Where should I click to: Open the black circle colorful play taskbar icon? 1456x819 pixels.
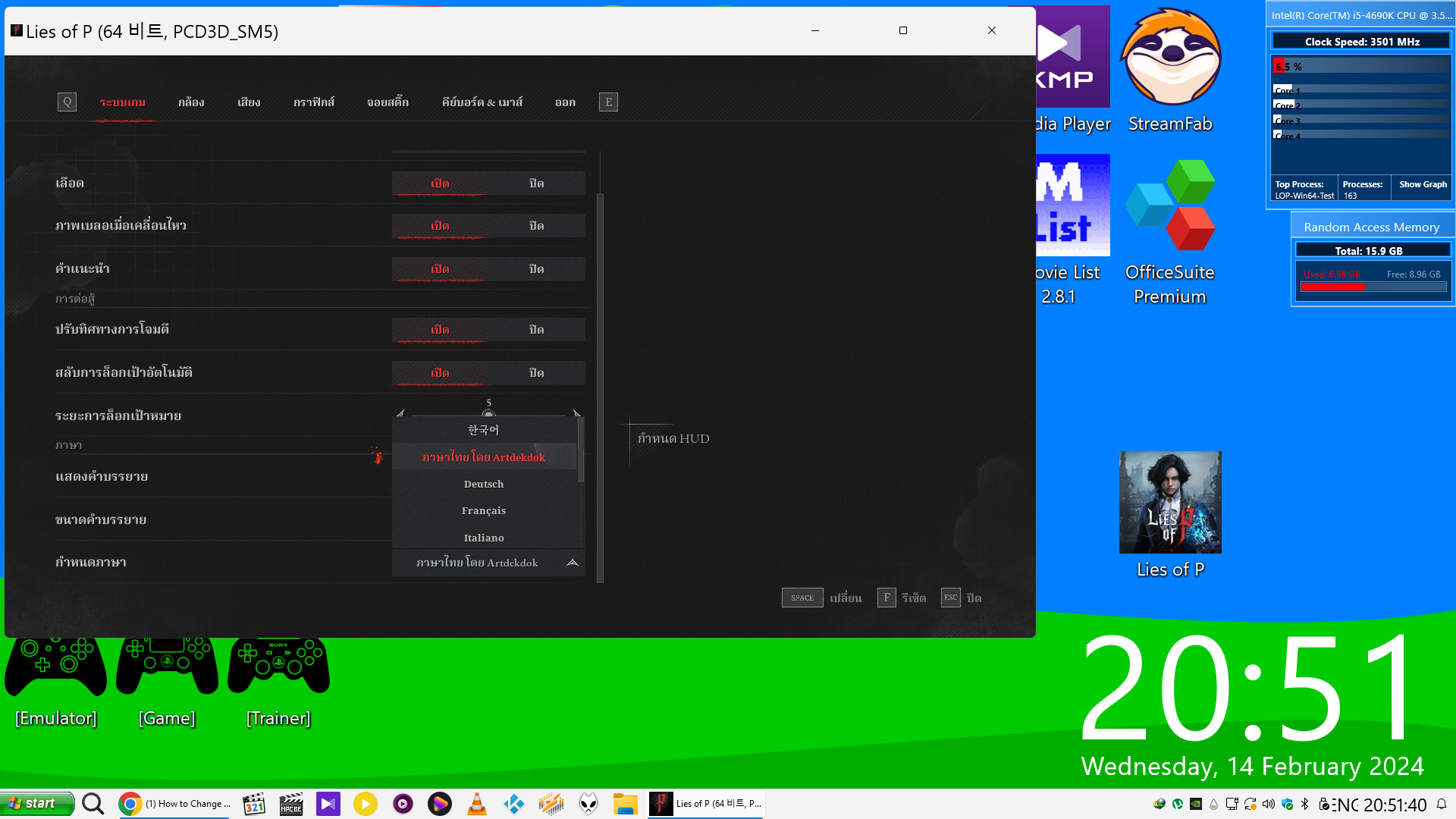[x=440, y=804]
